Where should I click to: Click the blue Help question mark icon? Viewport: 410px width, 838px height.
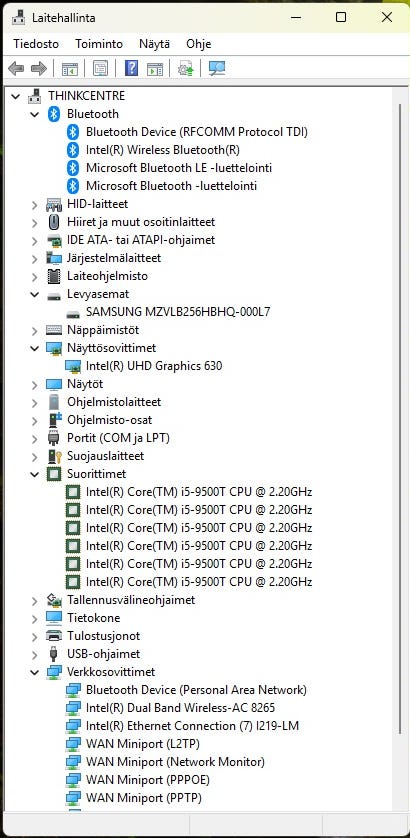(x=131, y=68)
